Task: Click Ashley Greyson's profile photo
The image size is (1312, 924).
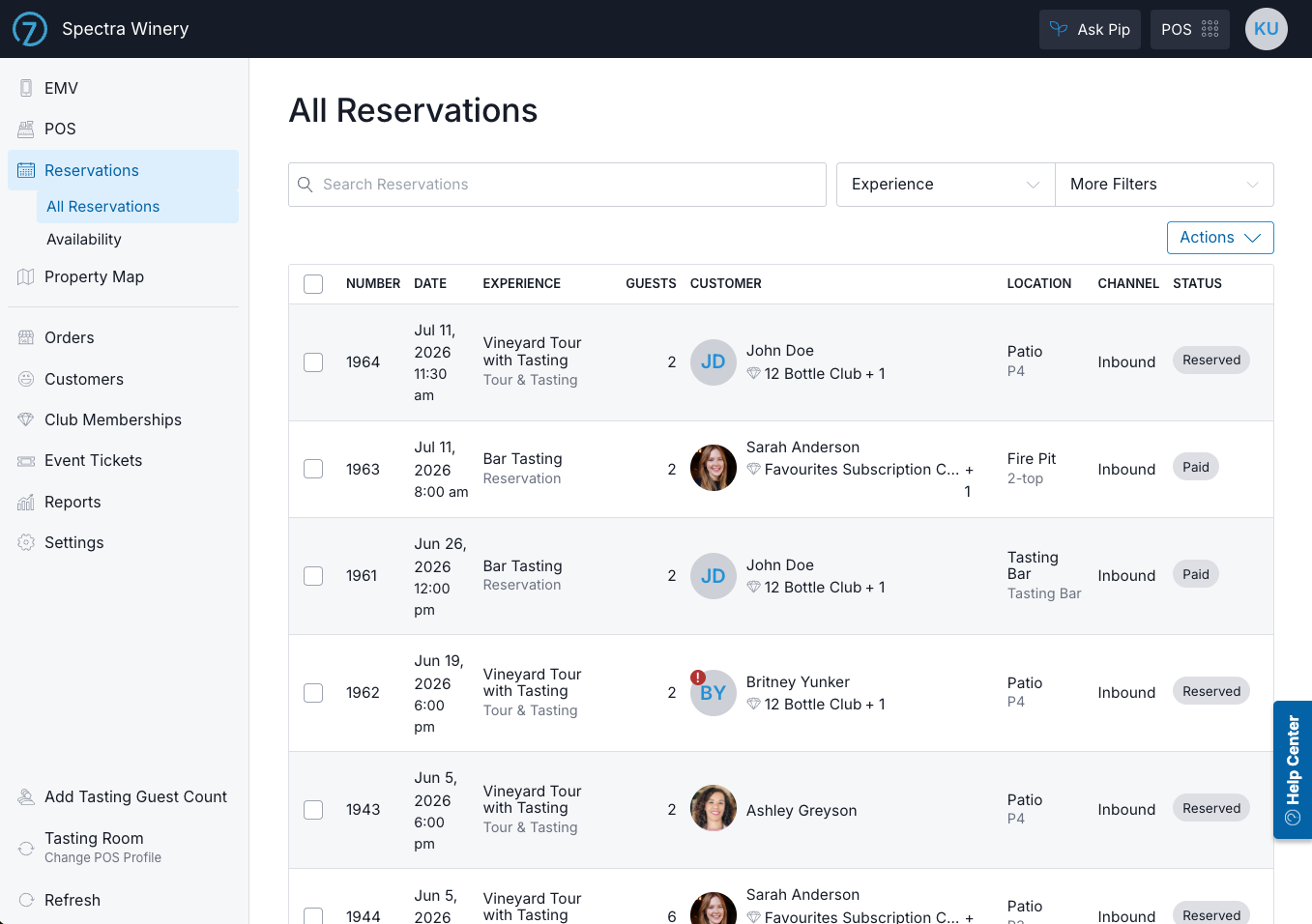Action: 714,808
